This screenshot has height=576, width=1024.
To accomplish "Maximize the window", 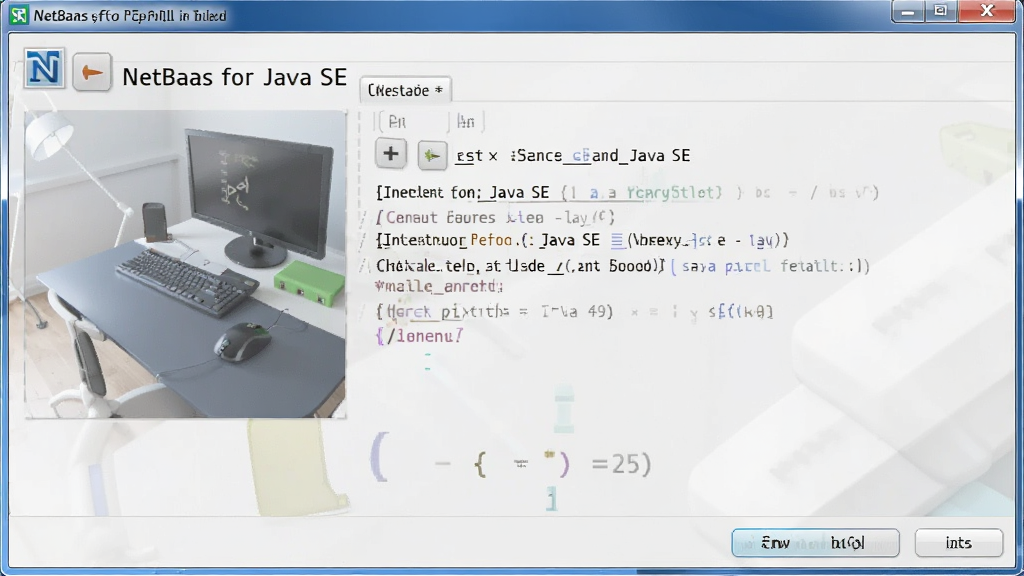I will pyautogui.click(x=940, y=11).
